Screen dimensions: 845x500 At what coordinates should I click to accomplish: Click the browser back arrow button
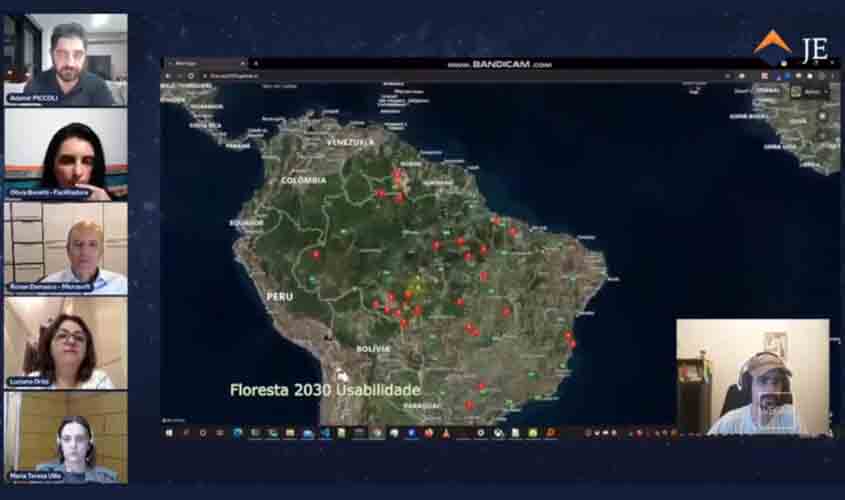point(169,75)
